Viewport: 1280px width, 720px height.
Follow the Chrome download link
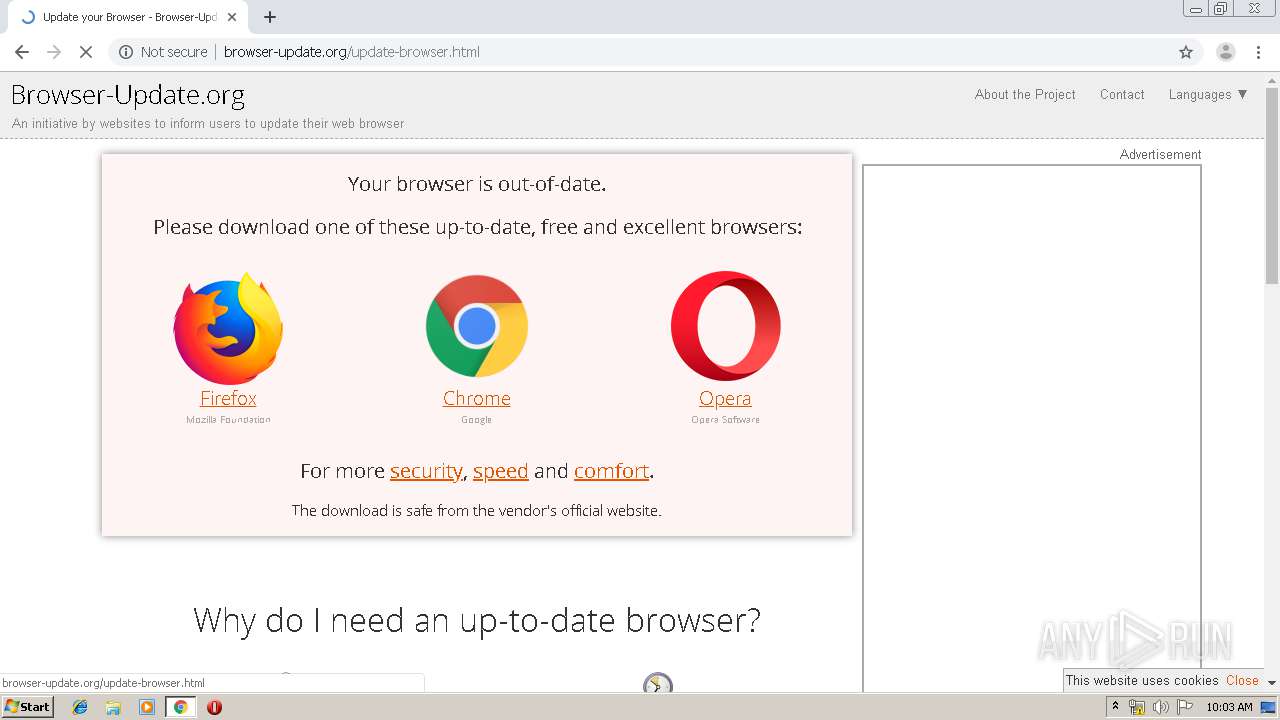477,398
